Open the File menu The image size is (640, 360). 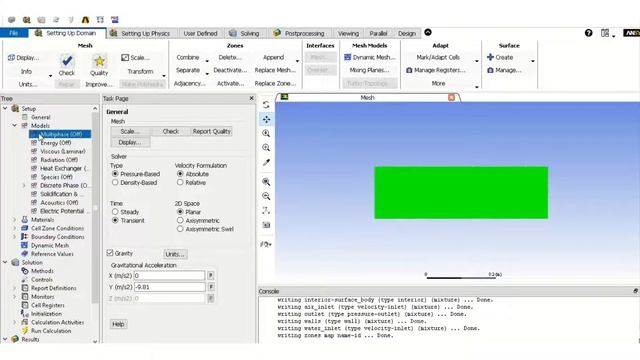13,33
